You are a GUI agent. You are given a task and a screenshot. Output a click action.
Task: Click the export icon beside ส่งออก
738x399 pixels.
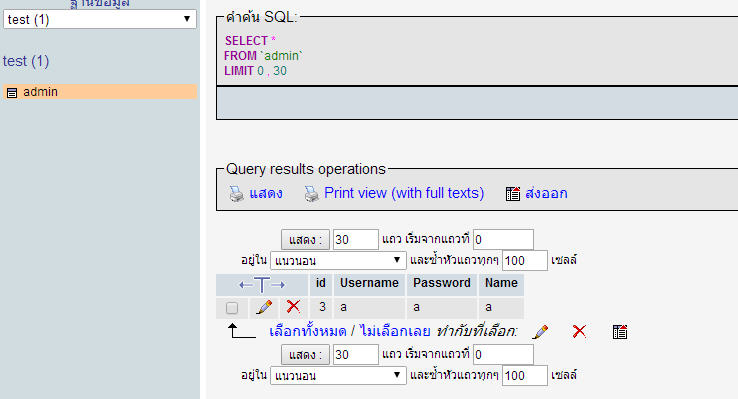click(x=513, y=193)
